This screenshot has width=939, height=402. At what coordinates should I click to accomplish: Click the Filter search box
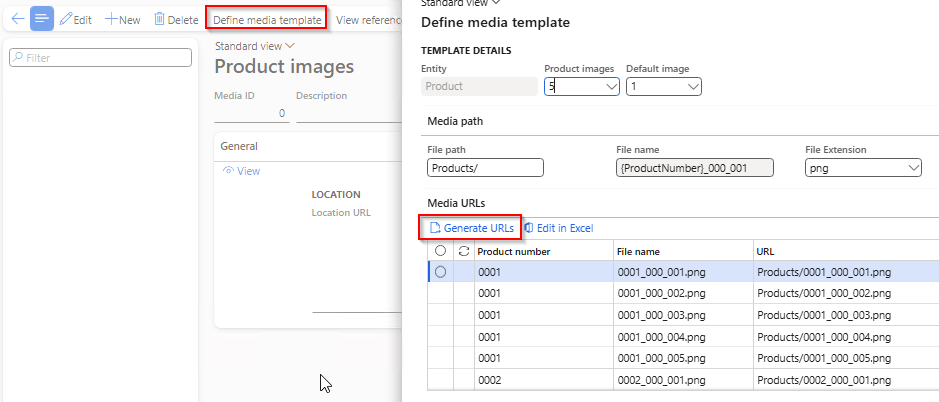click(x=100, y=58)
